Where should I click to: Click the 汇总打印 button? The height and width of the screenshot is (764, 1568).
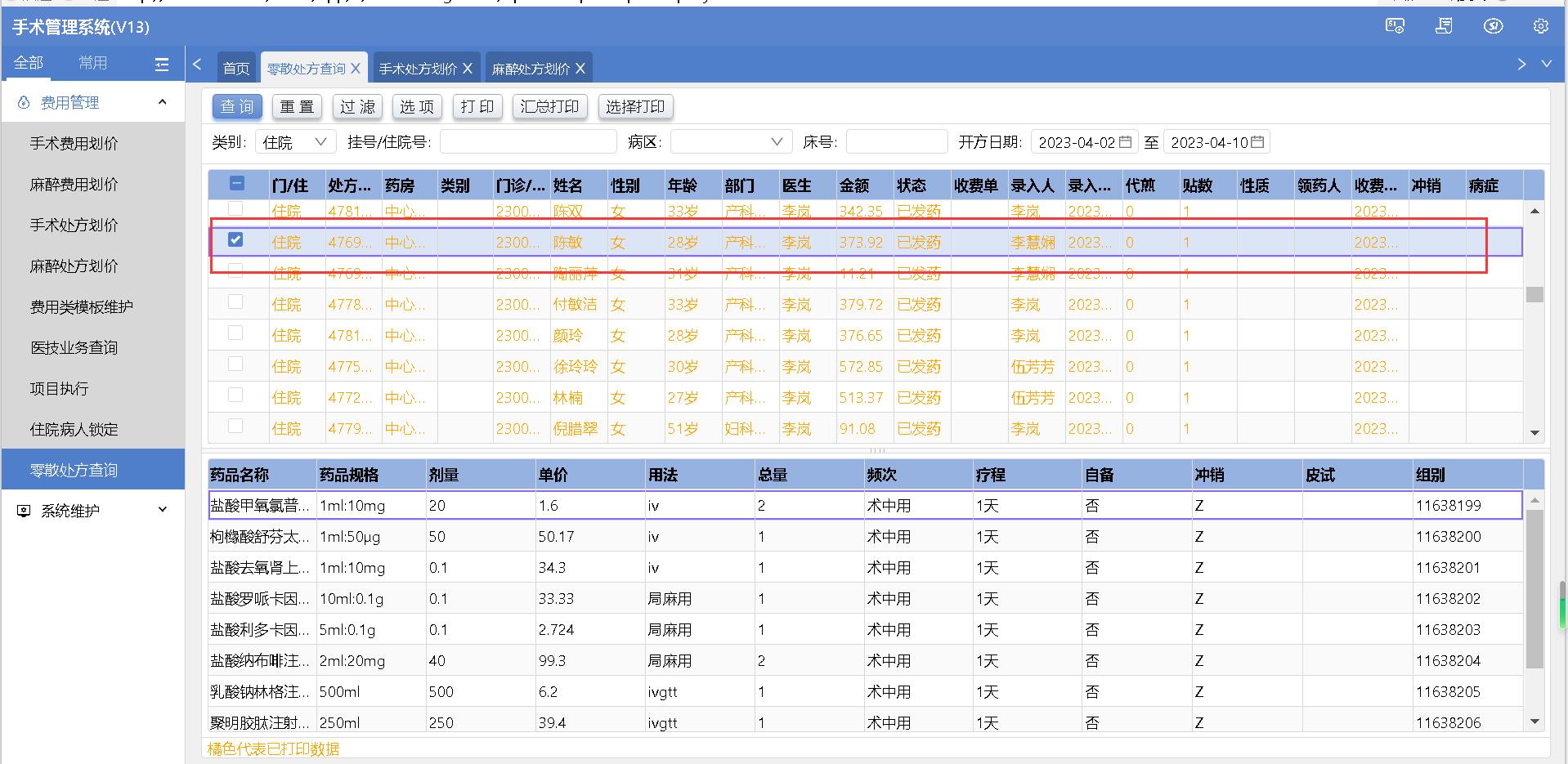point(549,106)
